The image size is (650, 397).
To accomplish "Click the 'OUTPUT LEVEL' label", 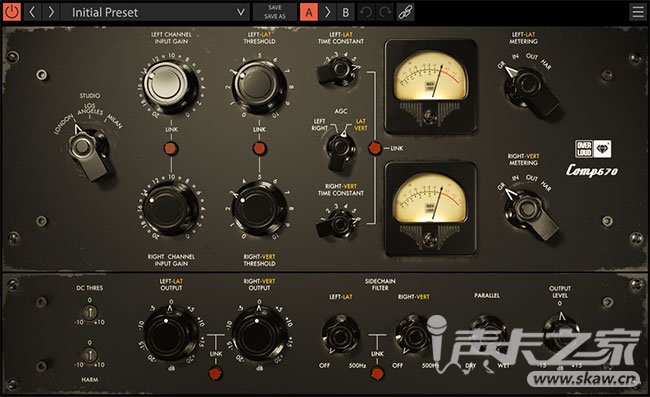I will [560, 292].
